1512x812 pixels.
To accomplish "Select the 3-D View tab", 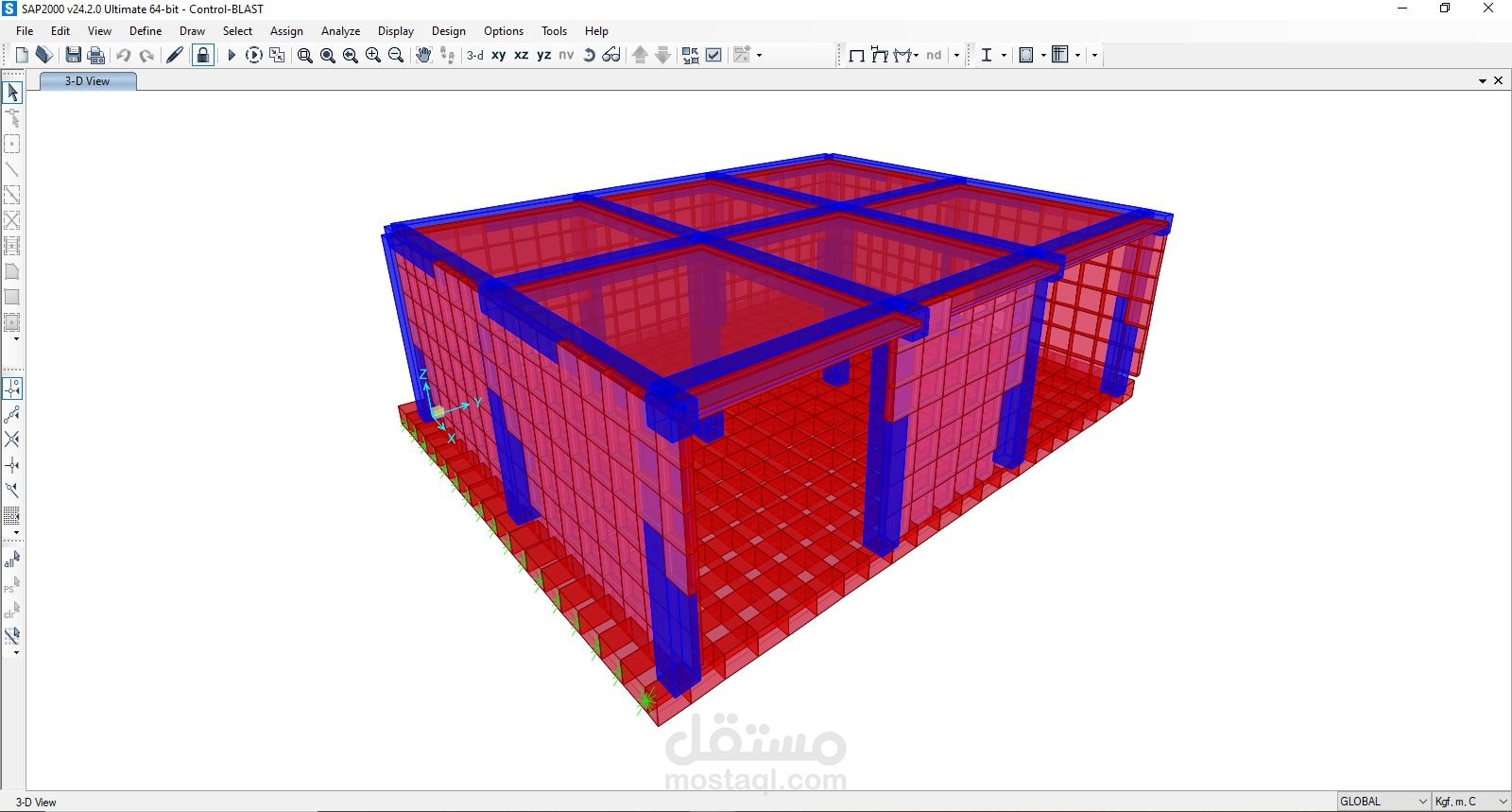I will point(88,81).
